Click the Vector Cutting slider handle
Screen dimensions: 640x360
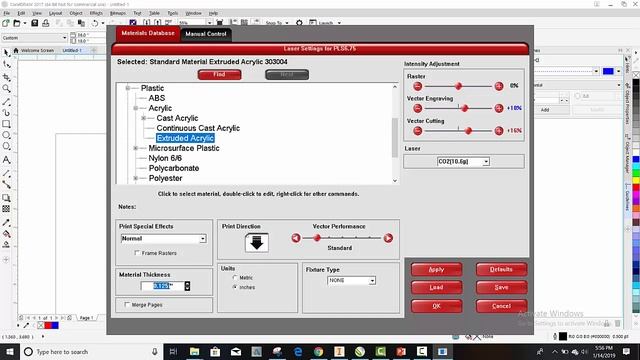coord(468,131)
